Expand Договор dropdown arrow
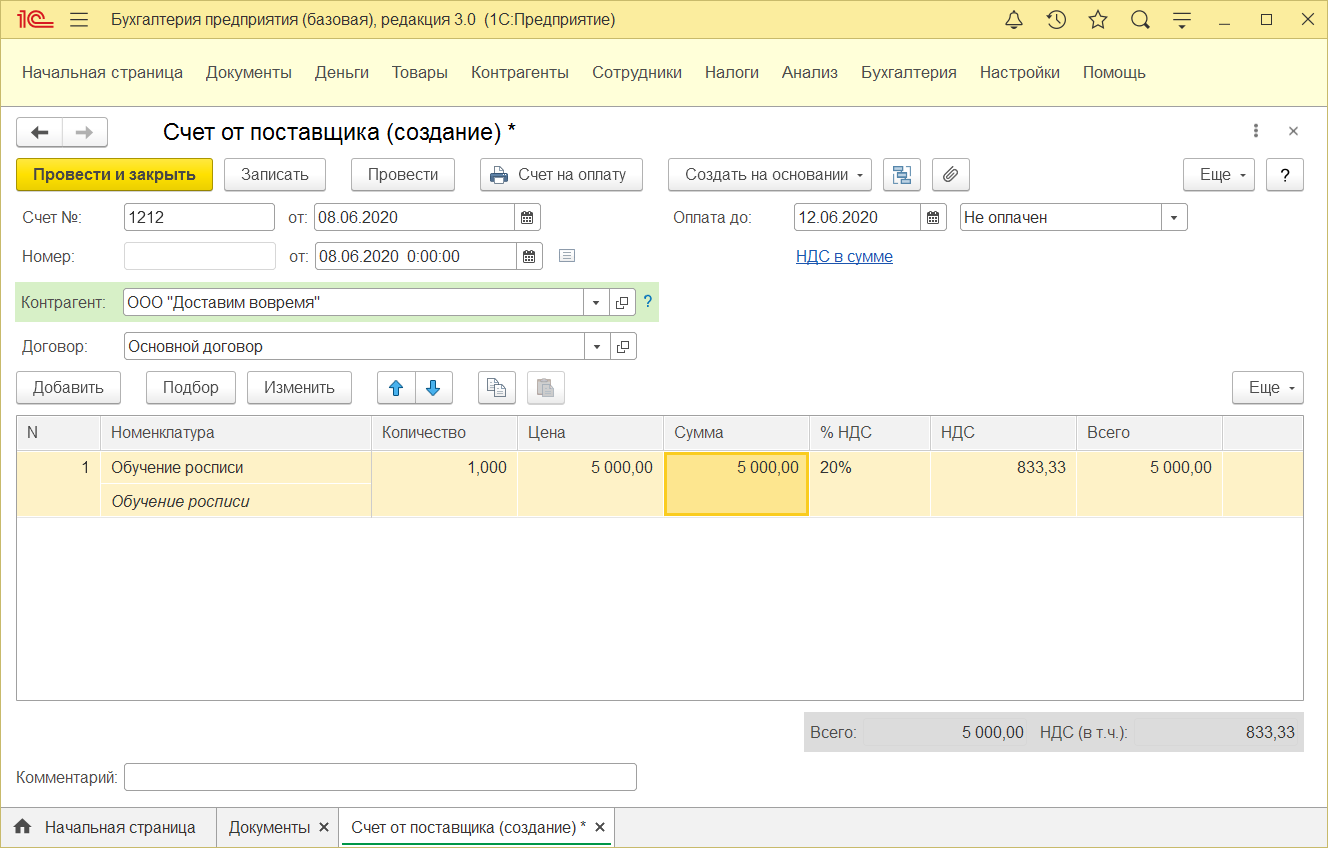 [597, 346]
